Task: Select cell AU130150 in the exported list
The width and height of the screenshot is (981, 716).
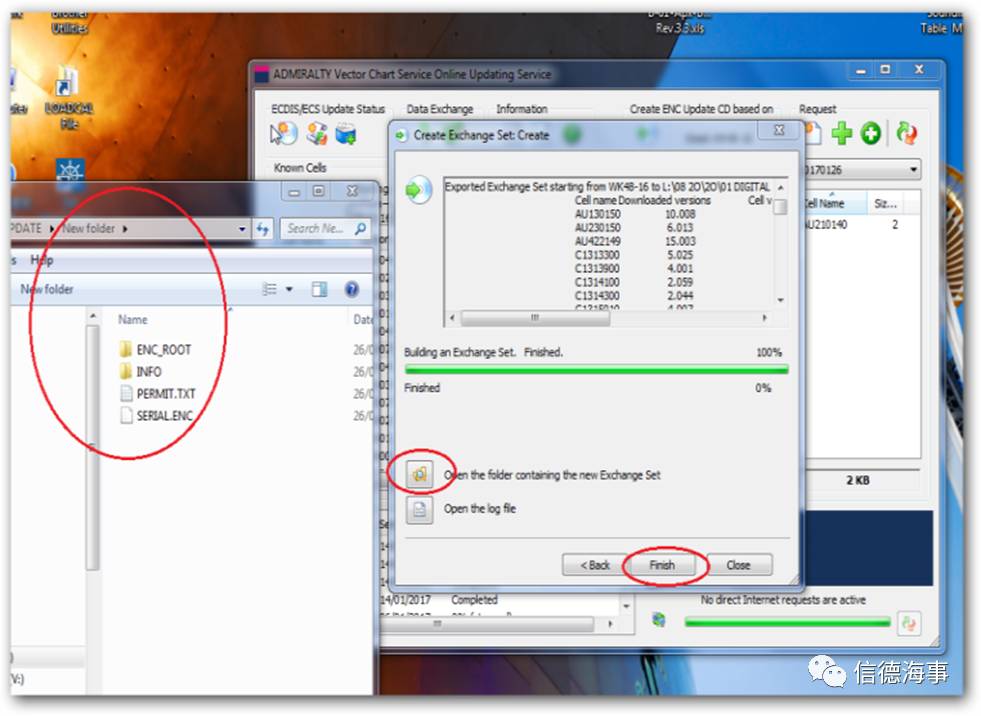Action: click(x=597, y=214)
